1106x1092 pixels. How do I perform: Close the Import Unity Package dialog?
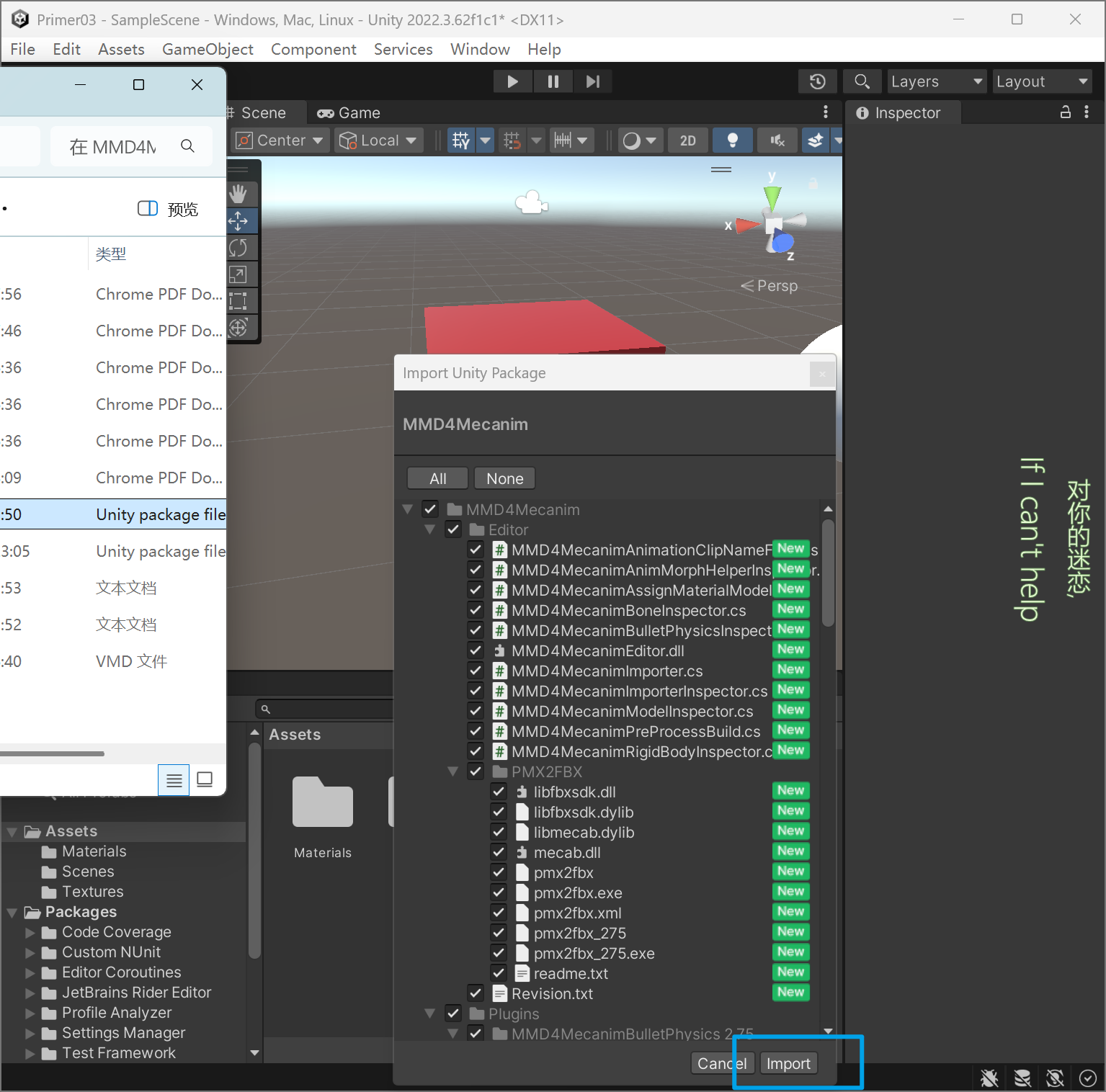(822, 374)
